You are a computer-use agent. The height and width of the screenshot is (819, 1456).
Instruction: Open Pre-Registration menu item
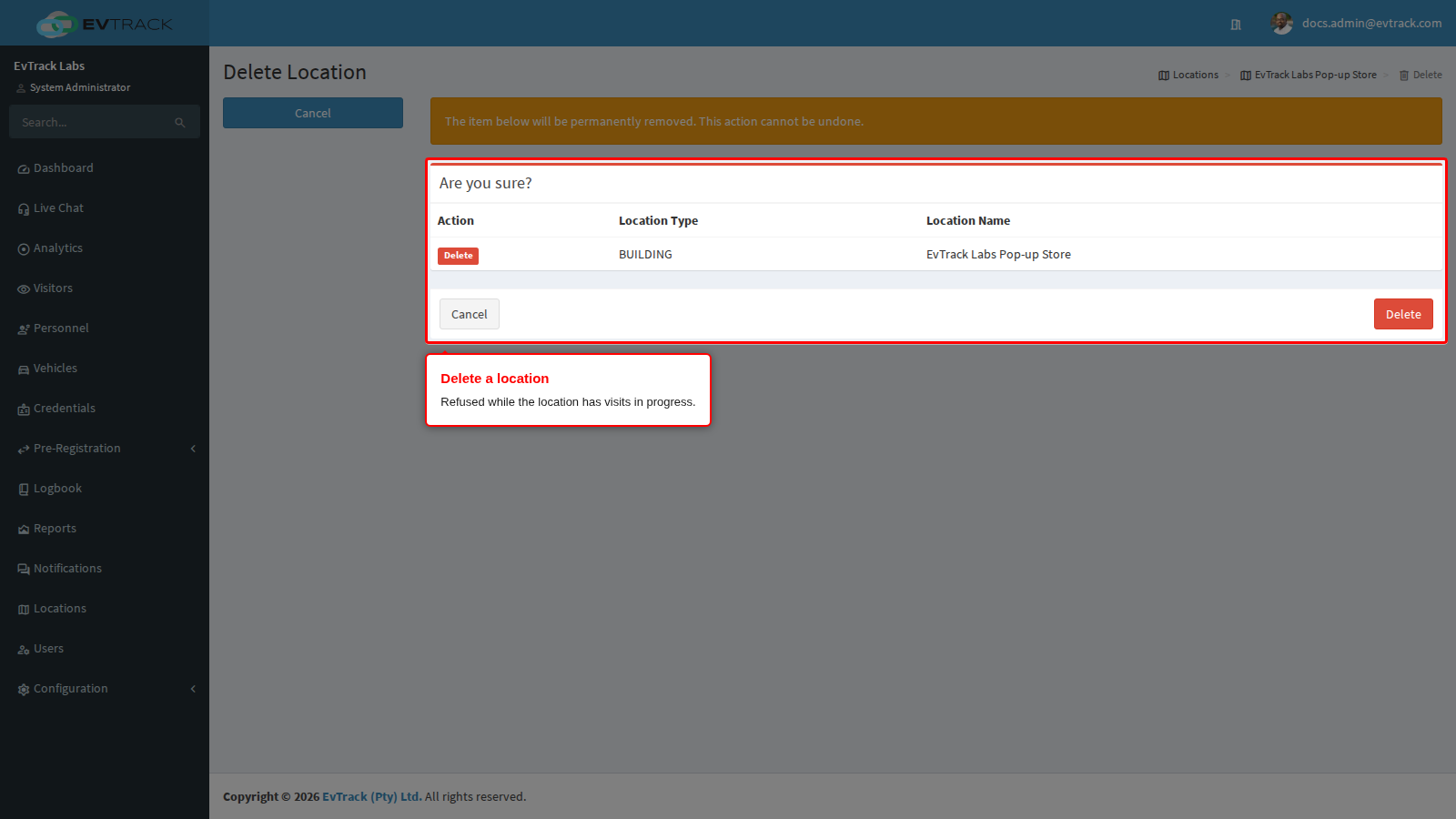(x=105, y=449)
